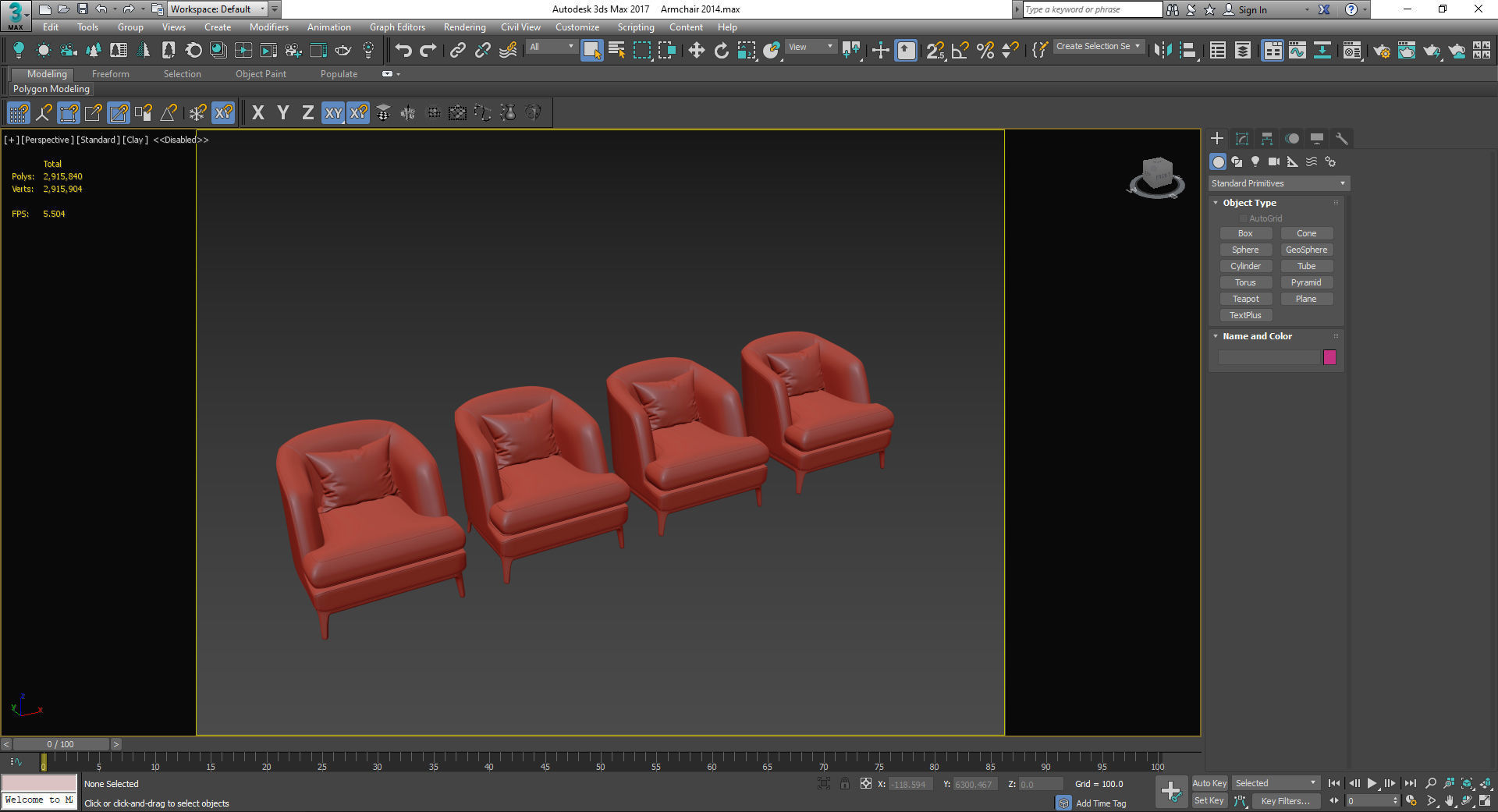Screen dimensions: 1498x812
Task: Toggle Keyboard Shortcut Override button
Action: click(x=906, y=51)
